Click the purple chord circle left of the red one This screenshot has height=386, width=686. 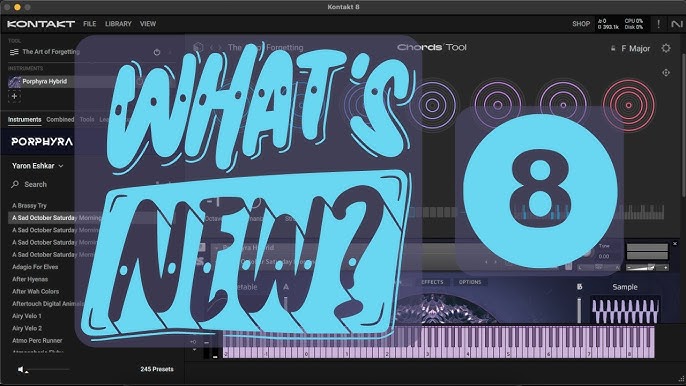coord(563,105)
